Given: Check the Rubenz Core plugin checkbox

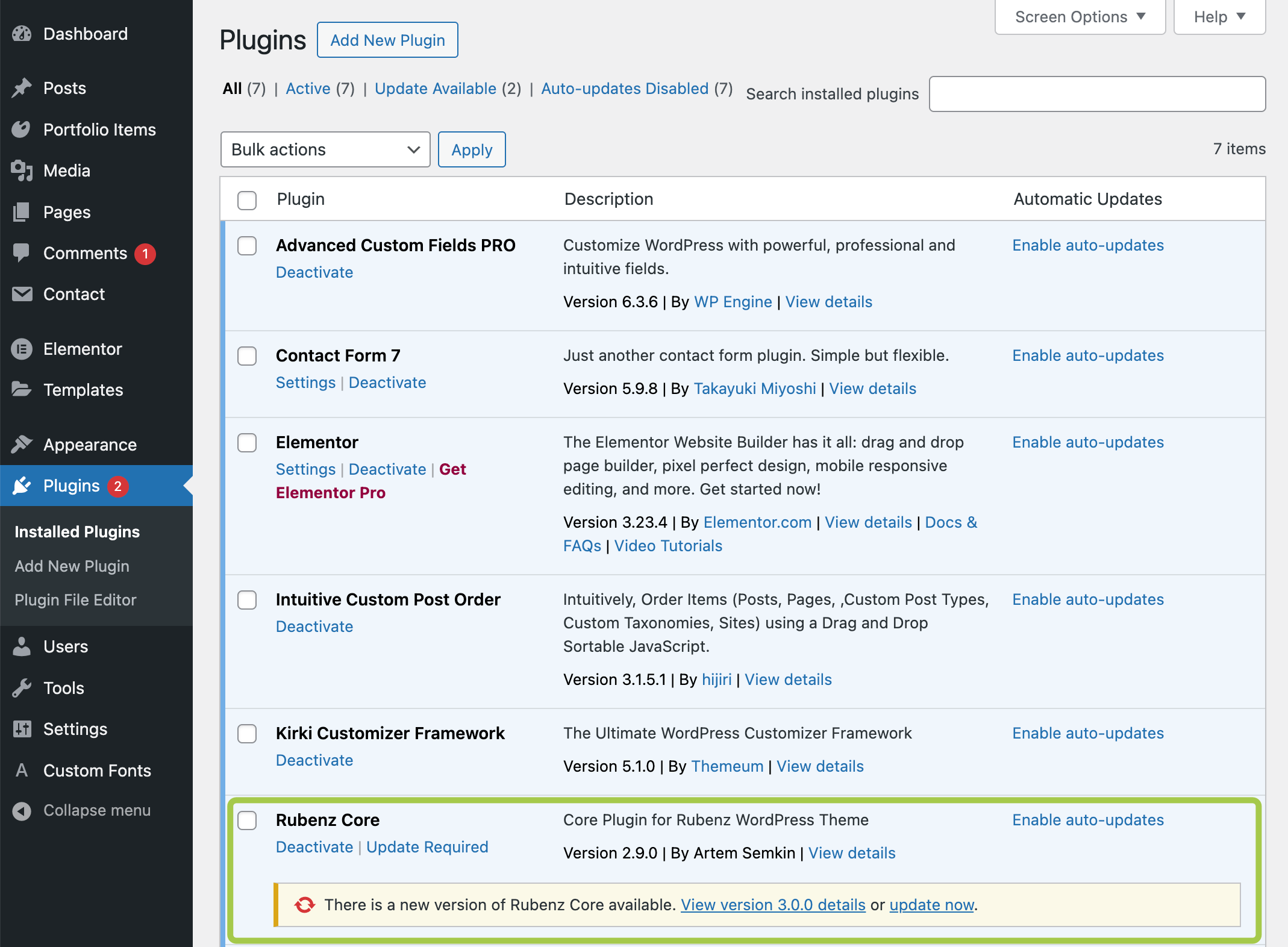Looking at the screenshot, I should click(247, 820).
